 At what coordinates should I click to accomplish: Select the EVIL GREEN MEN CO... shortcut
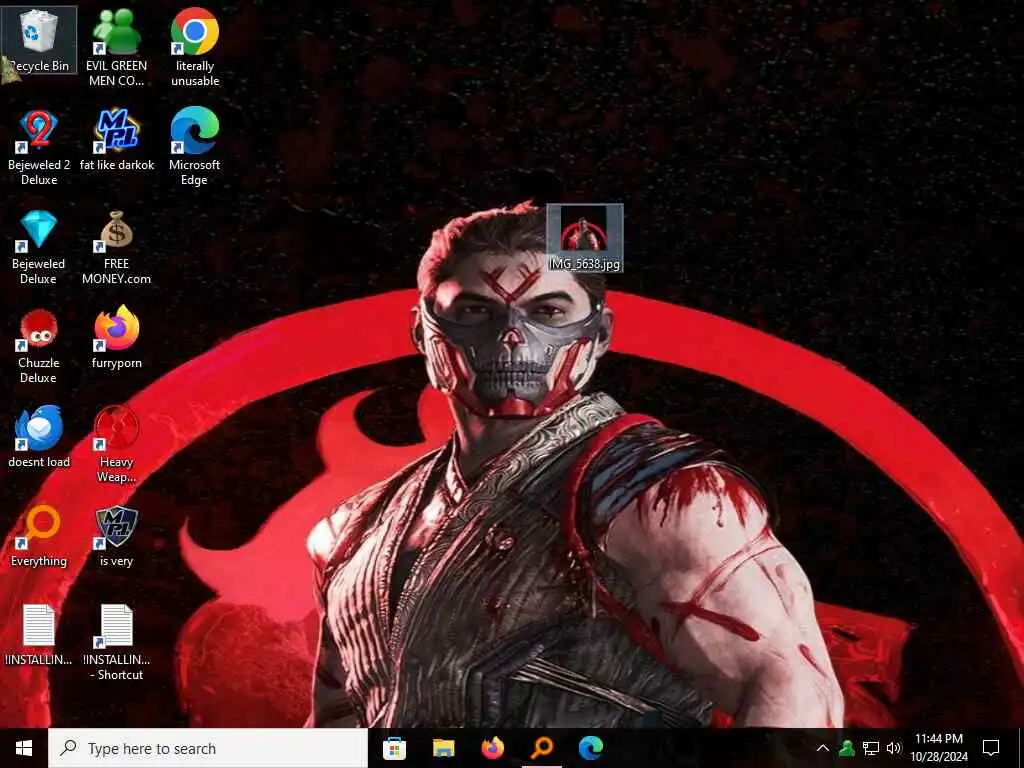coord(116,48)
